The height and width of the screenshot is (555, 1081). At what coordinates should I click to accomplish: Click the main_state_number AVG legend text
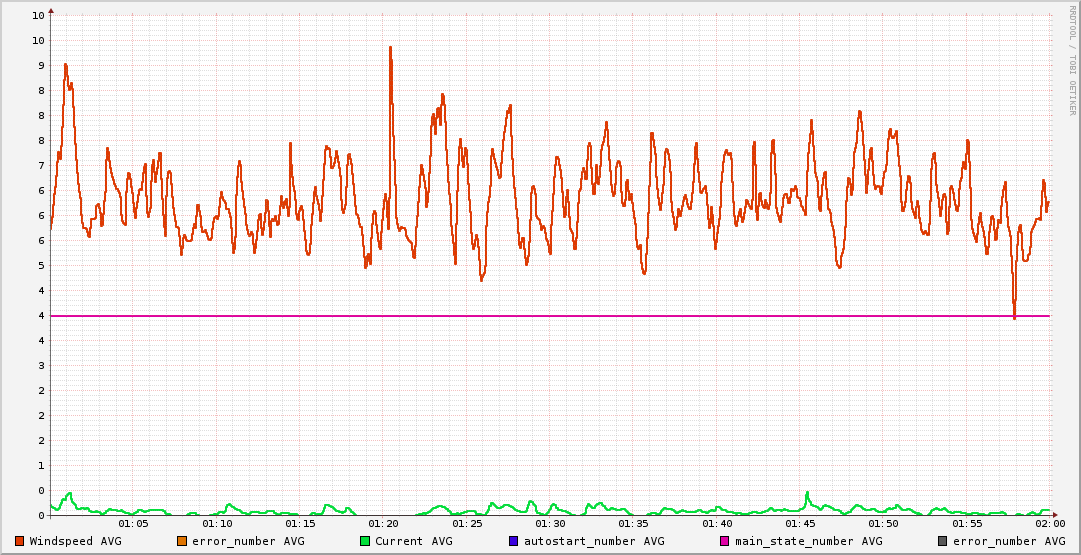pos(809,541)
